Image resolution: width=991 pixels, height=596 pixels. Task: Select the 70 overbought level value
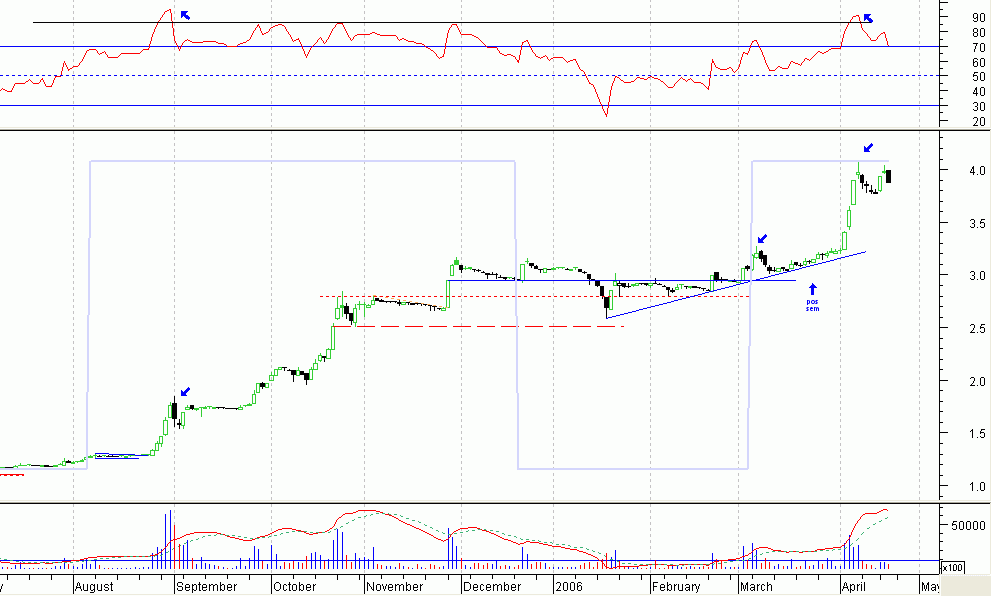(x=979, y=47)
